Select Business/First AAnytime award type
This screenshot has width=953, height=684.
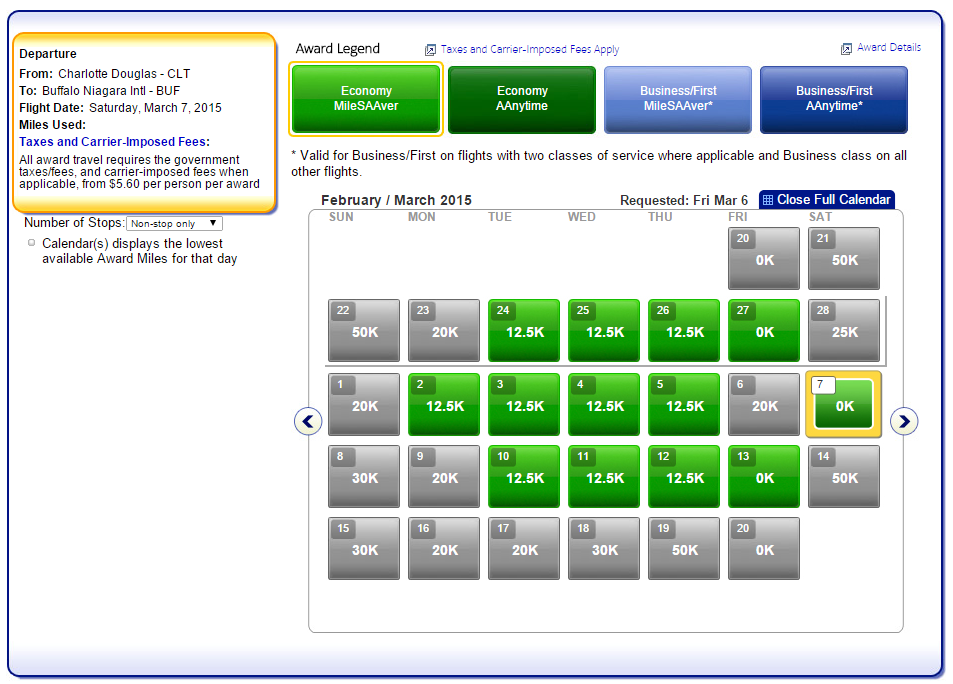point(834,99)
